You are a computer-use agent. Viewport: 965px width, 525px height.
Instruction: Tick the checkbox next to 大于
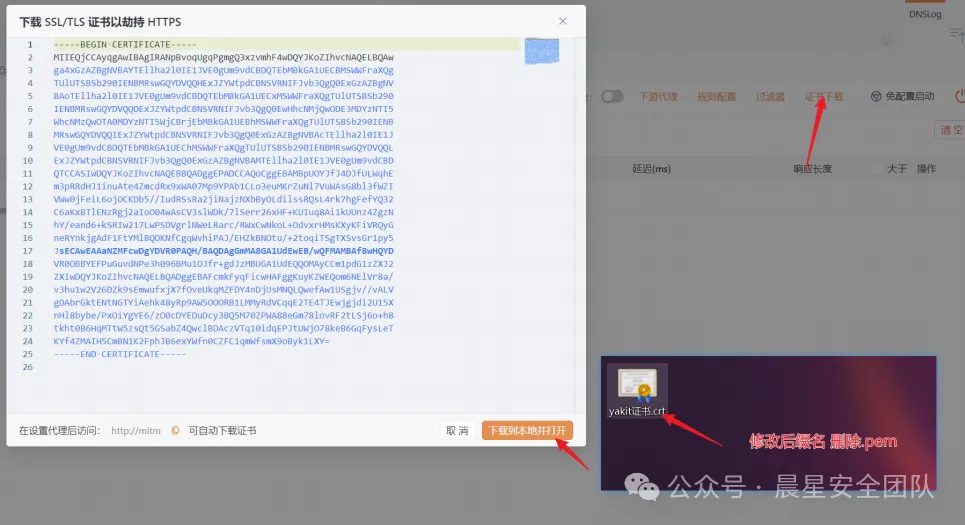pos(877,169)
